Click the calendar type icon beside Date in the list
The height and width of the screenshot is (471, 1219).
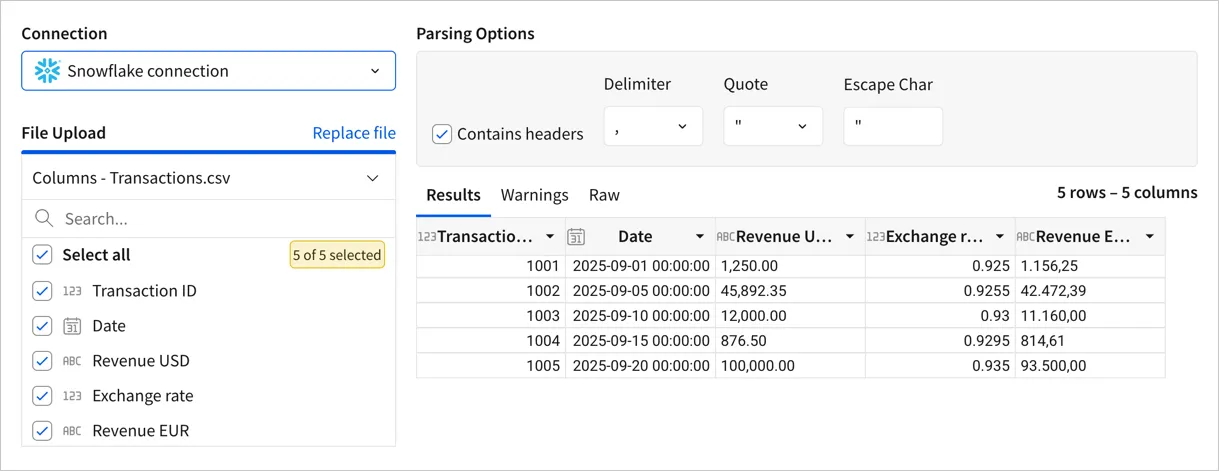[x=72, y=326]
